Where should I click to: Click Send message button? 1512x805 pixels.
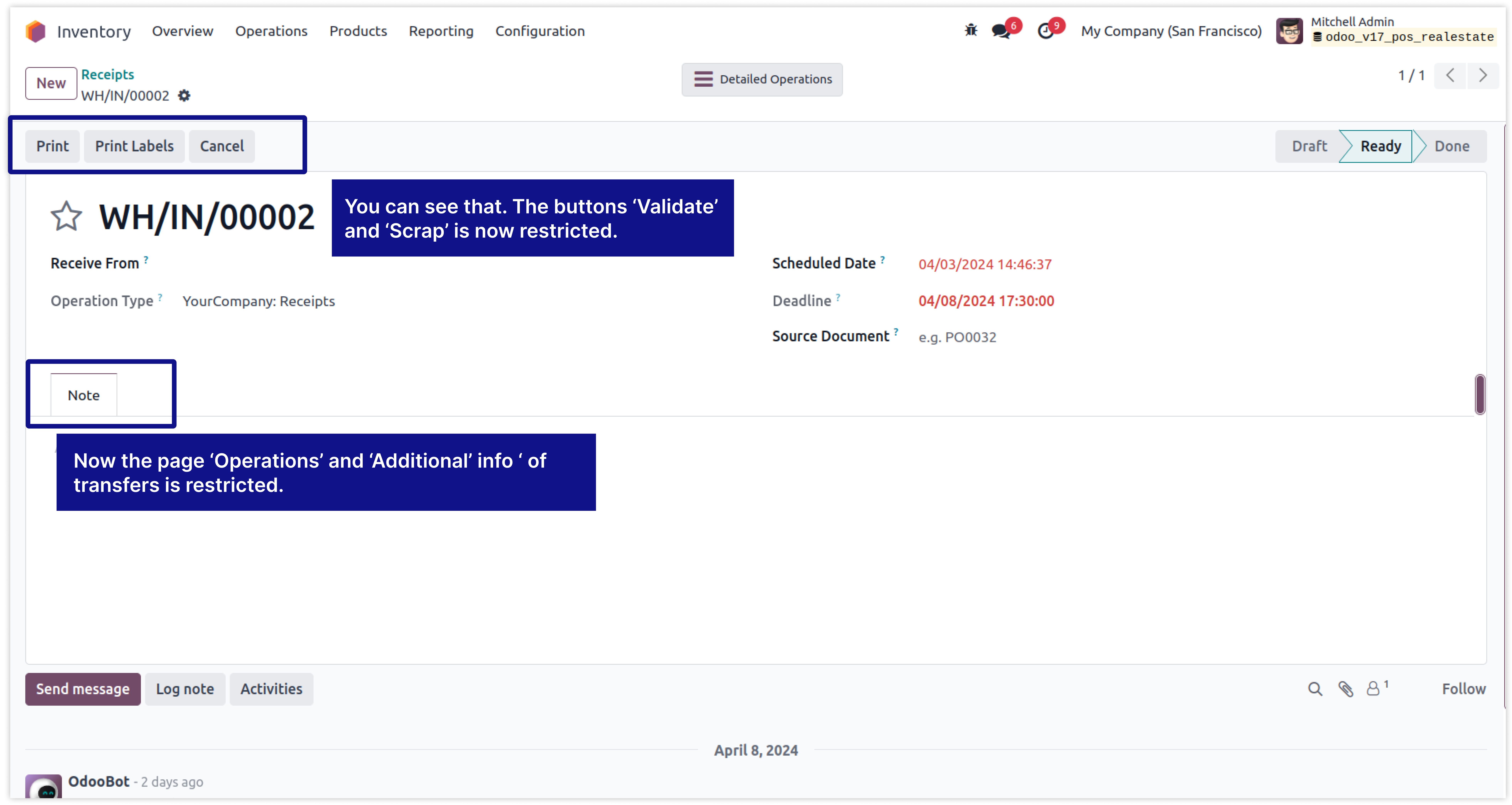click(x=83, y=689)
